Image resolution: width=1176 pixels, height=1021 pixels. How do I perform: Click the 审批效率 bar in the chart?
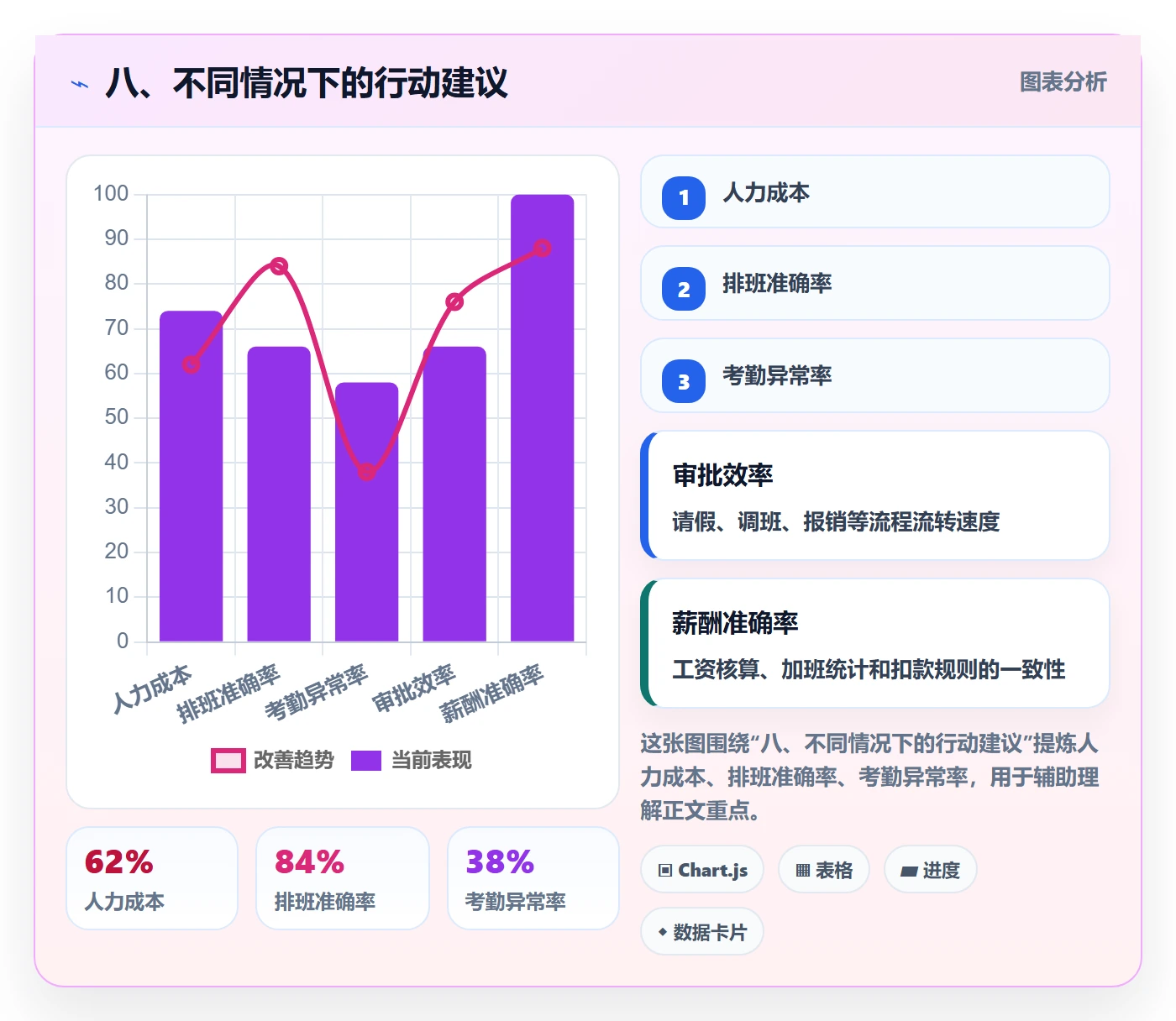click(x=454, y=494)
